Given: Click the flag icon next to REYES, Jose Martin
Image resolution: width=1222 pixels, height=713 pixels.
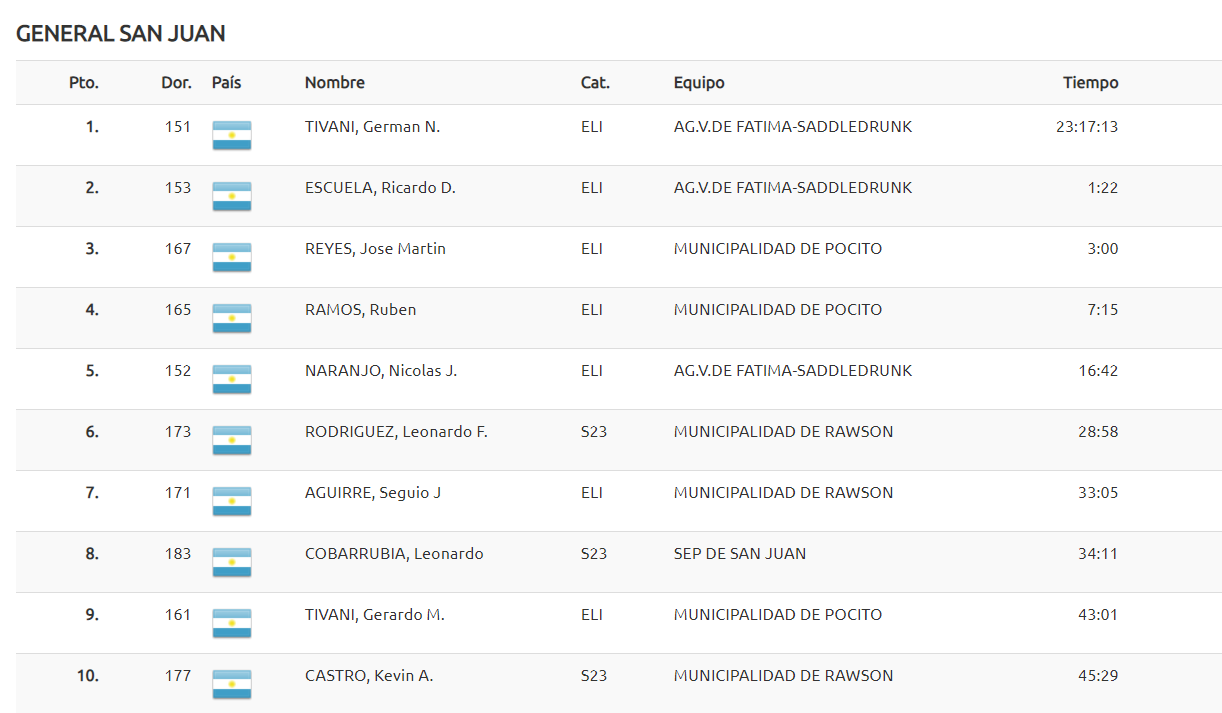Looking at the screenshot, I should click(232, 258).
